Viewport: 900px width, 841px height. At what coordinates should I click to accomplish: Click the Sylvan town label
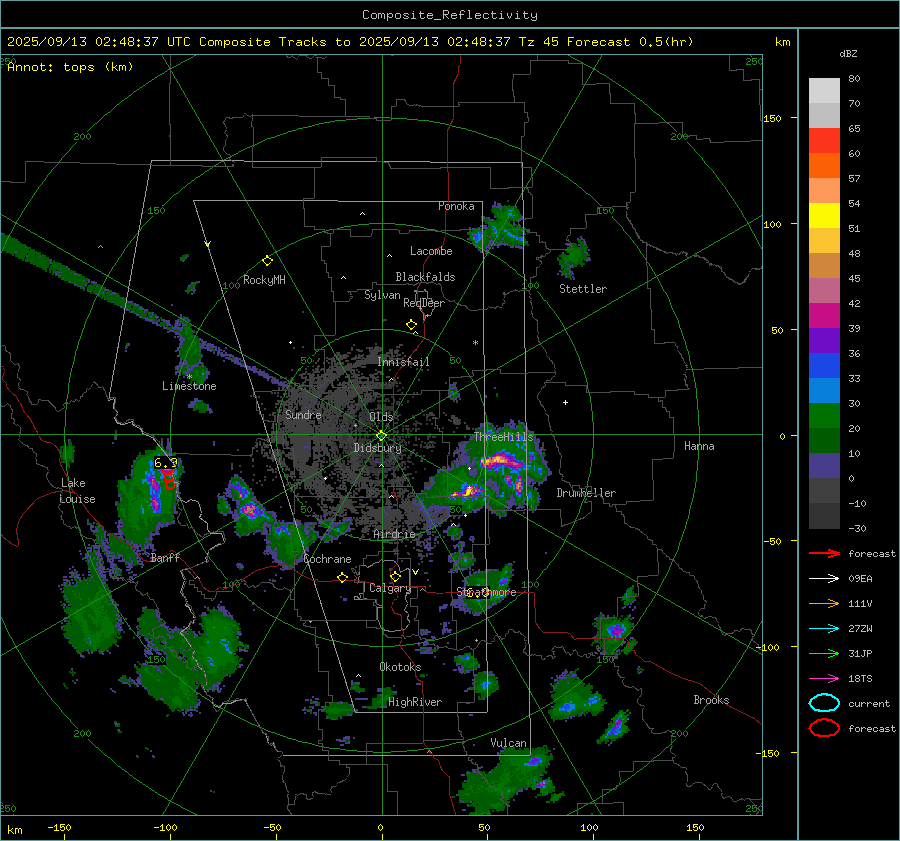point(382,295)
